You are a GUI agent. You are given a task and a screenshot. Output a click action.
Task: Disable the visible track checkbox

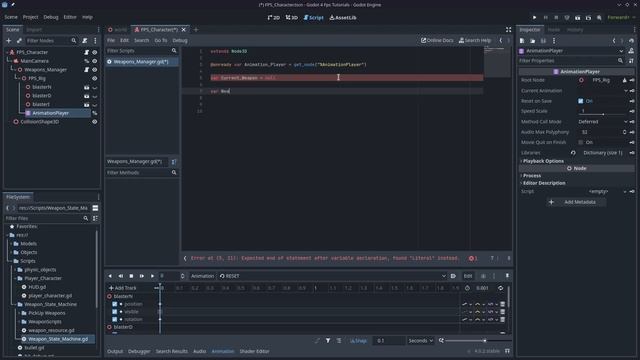pos(115,312)
